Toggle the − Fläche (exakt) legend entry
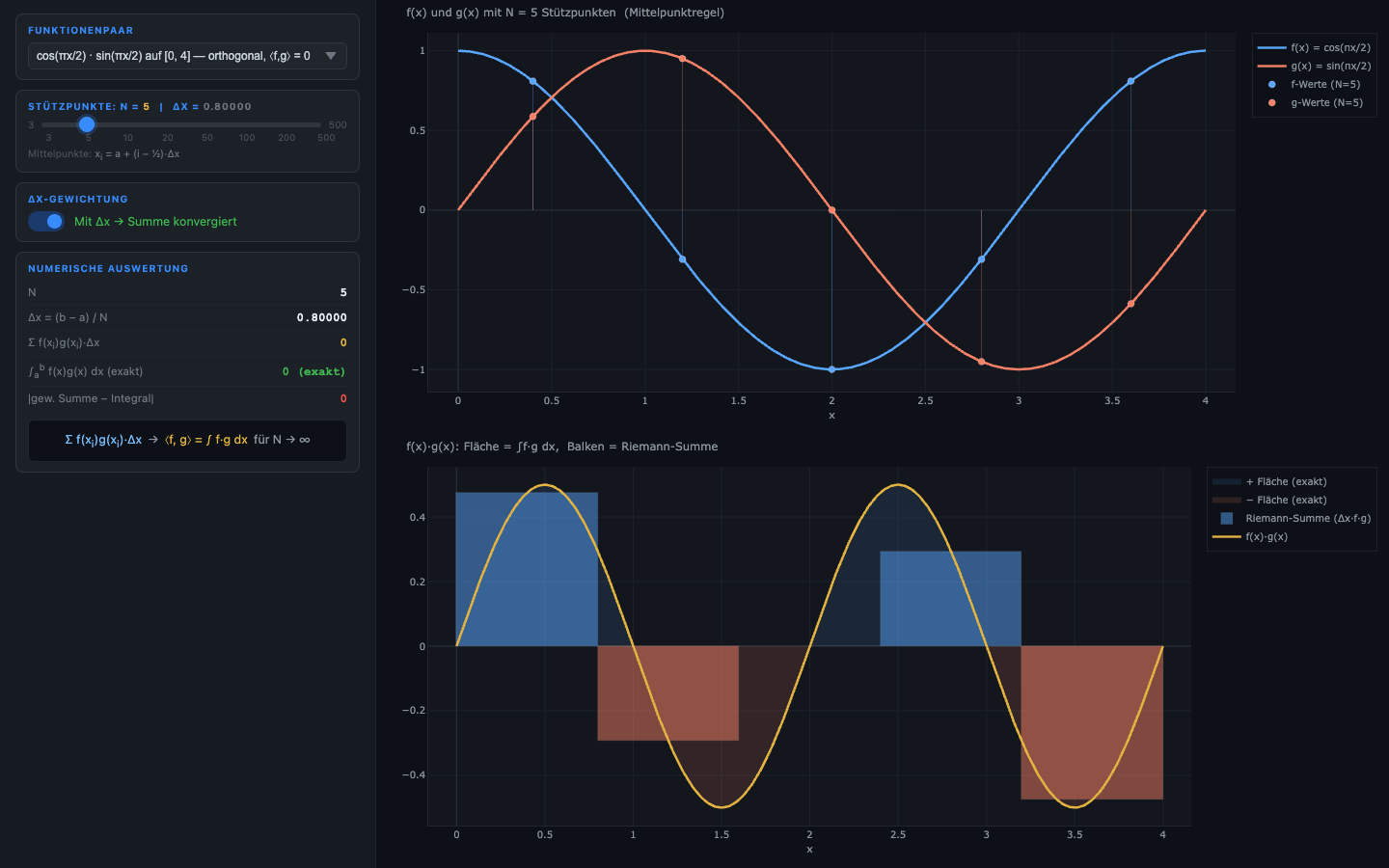Screen dimensions: 1389x868 1269,500
